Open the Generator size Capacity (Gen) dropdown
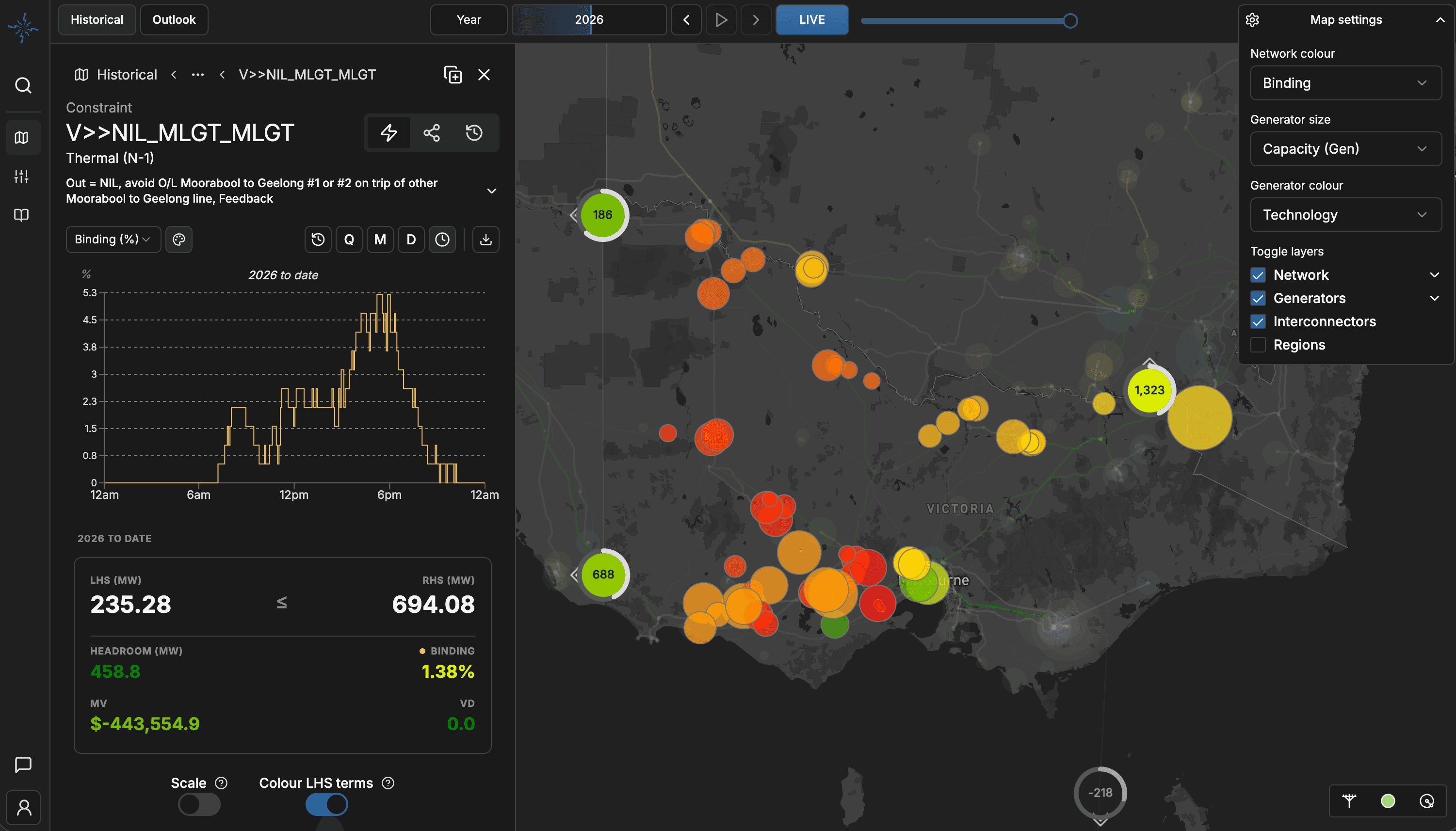Viewport: 1456px width, 831px height. 1346,149
